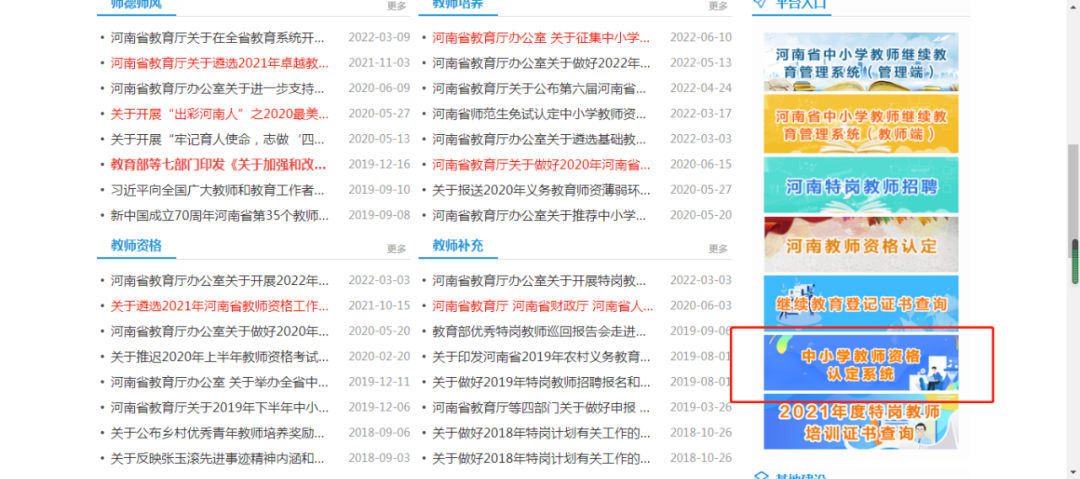Screen dimensions: 1080x479
Task: Open the 中小学教师资格认定系统 banner
Action: [x=860, y=365]
